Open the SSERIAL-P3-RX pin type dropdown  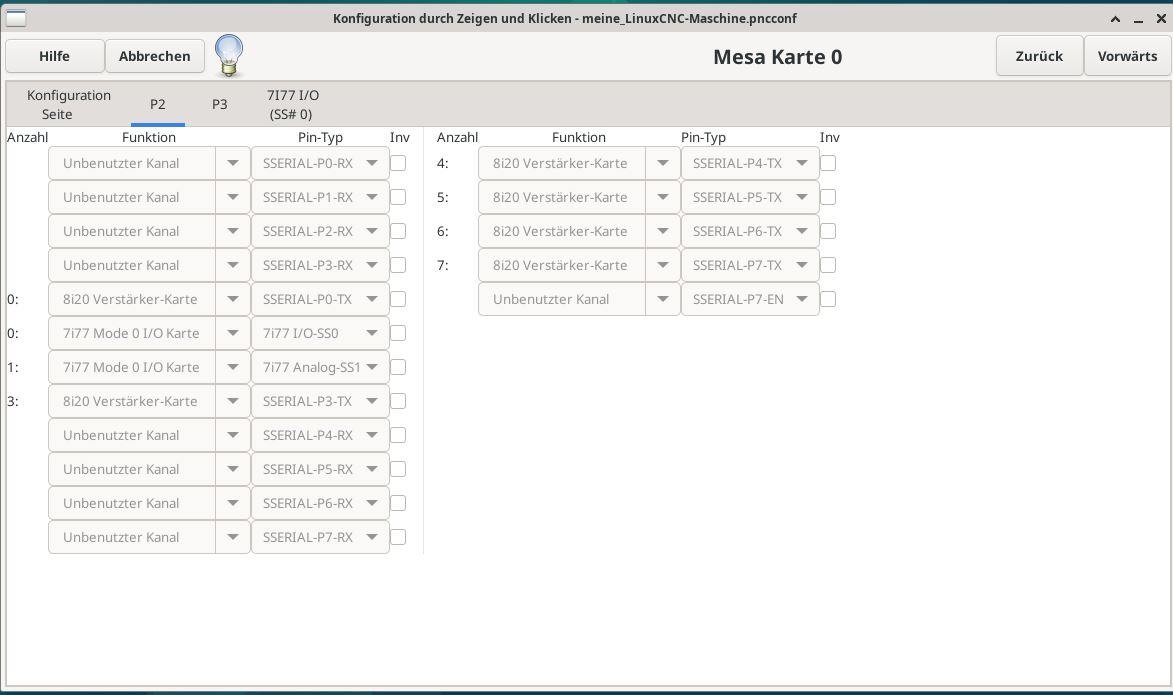point(320,265)
